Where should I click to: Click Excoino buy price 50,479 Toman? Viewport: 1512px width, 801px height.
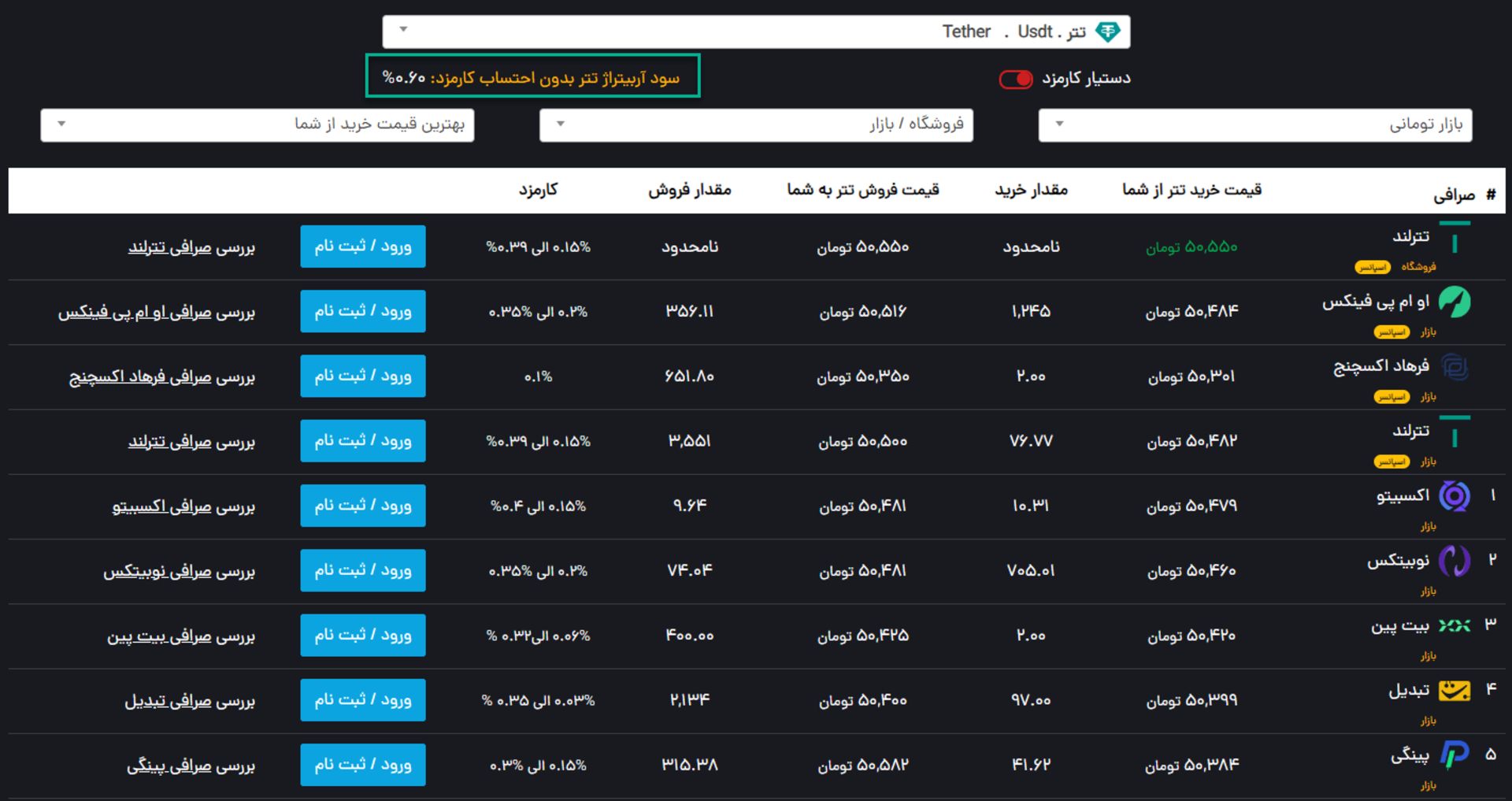point(1191,506)
